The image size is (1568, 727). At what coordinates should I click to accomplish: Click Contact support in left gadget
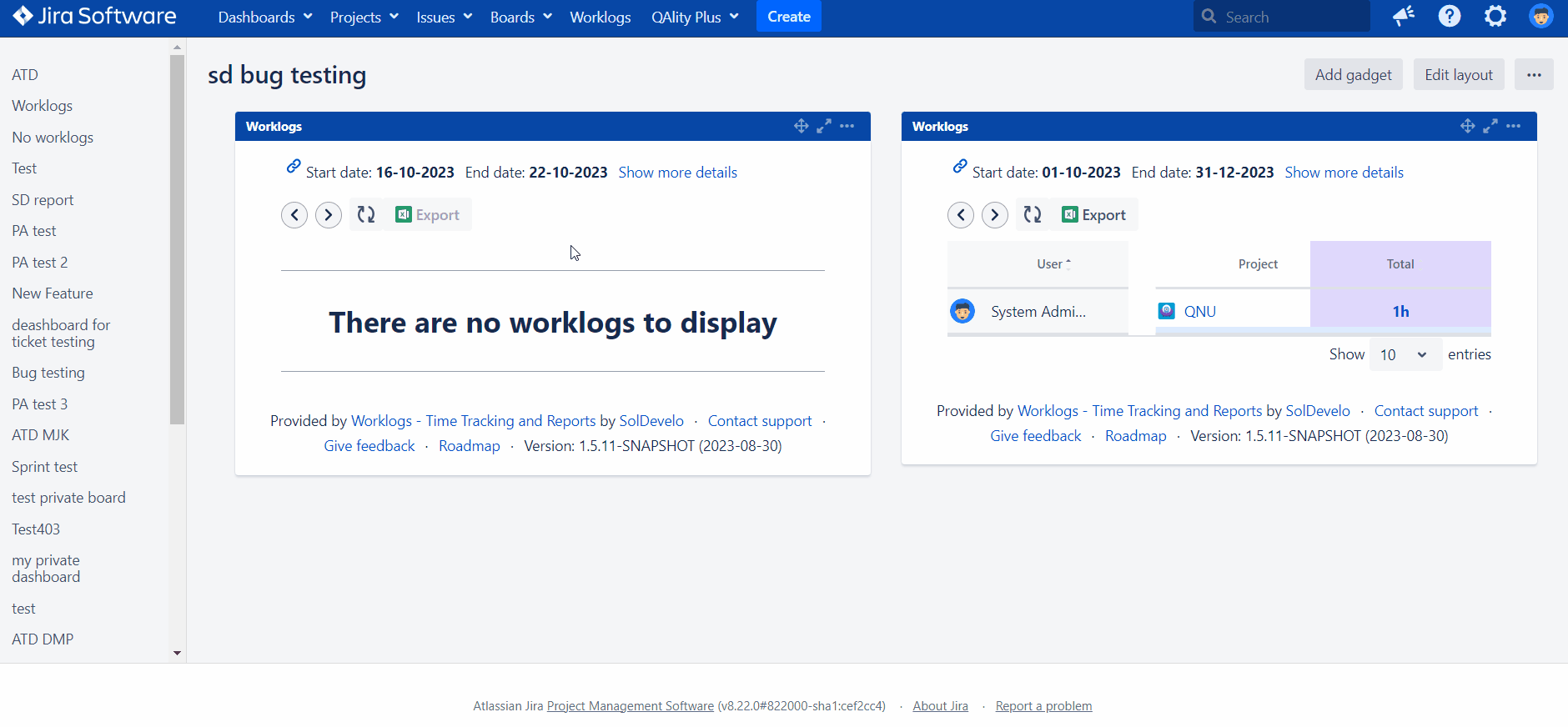pos(760,421)
